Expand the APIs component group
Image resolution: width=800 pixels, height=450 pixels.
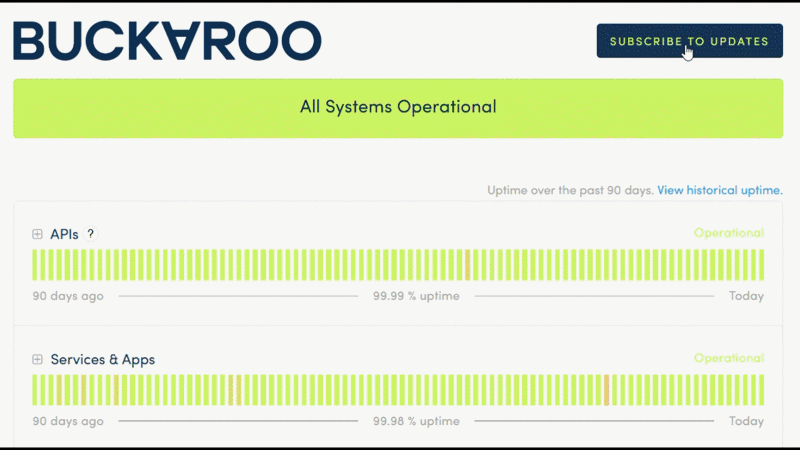[x=37, y=234]
